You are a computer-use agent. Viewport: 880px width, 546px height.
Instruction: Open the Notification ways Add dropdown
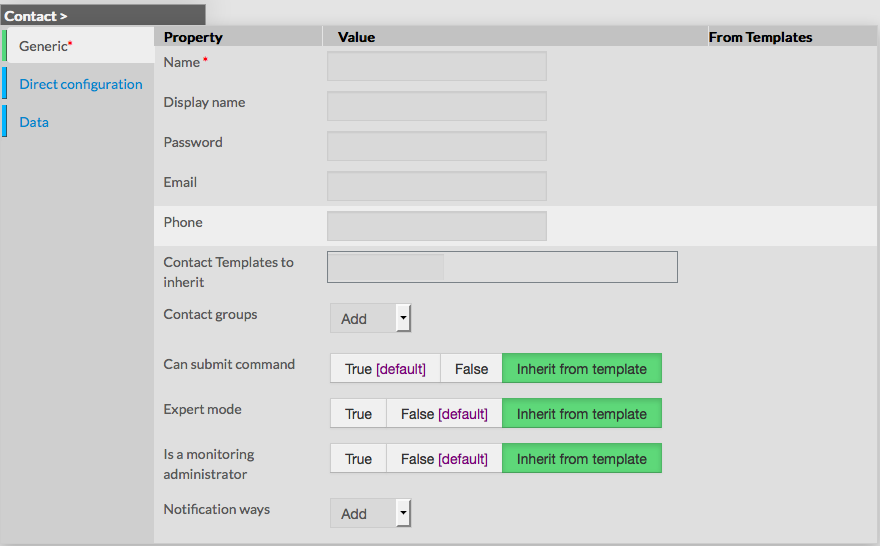(362, 514)
